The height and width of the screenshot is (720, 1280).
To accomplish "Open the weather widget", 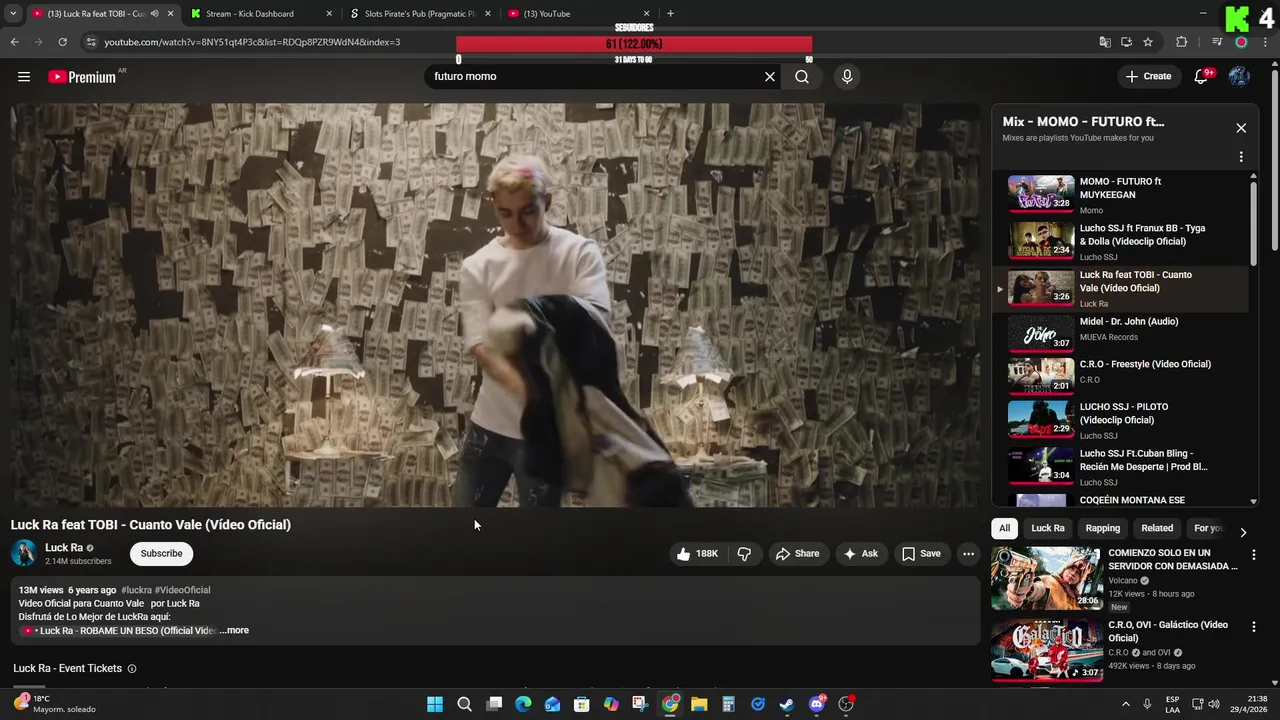I will (55, 704).
